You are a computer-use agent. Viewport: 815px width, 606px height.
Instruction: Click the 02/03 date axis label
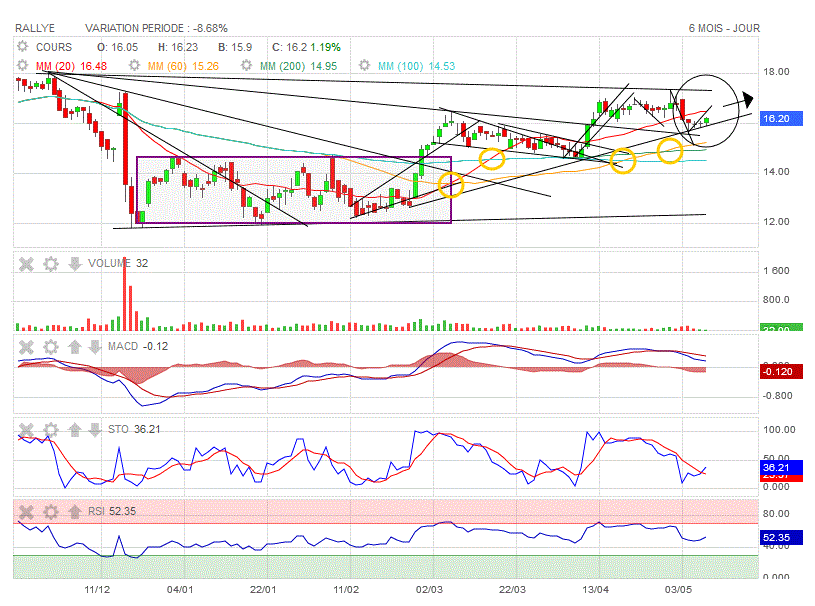pyautogui.click(x=429, y=590)
